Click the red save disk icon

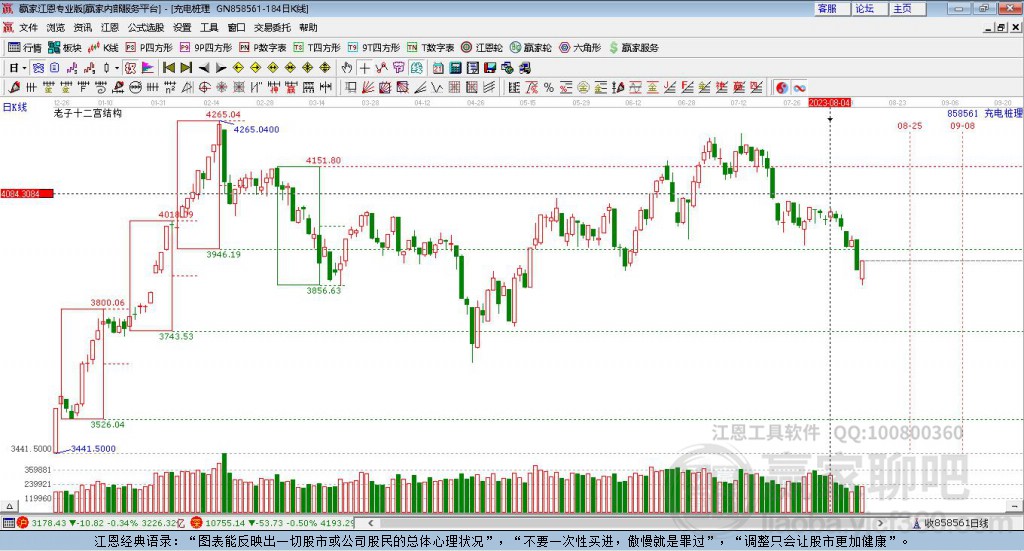(490, 68)
